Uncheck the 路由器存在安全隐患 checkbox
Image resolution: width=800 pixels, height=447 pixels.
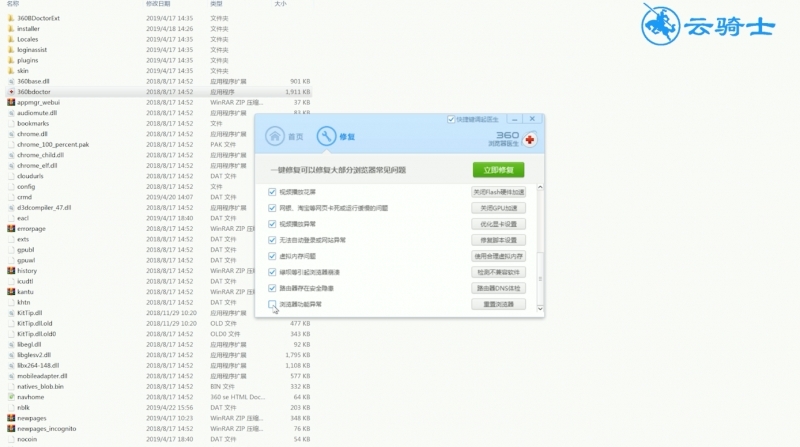tap(272, 288)
